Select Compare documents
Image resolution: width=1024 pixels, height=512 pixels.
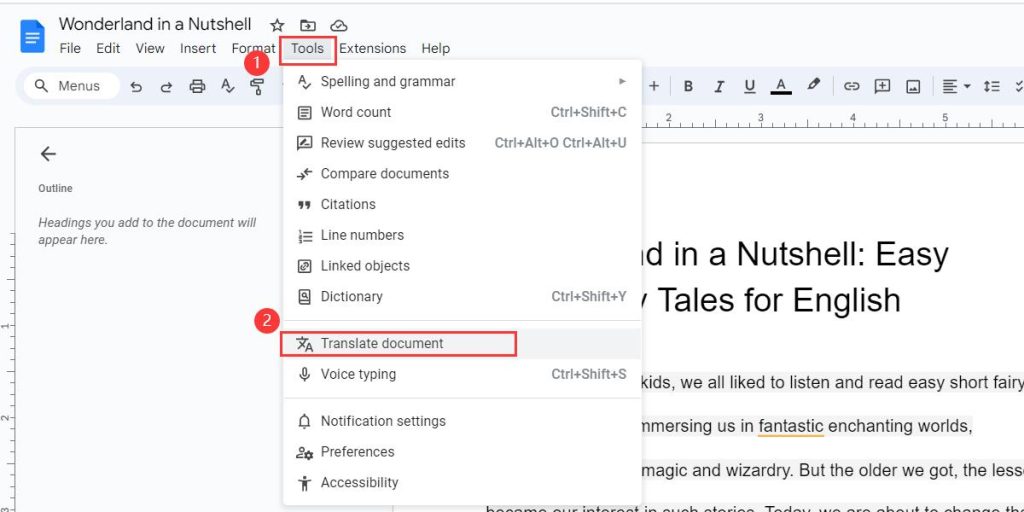click(462, 174)
